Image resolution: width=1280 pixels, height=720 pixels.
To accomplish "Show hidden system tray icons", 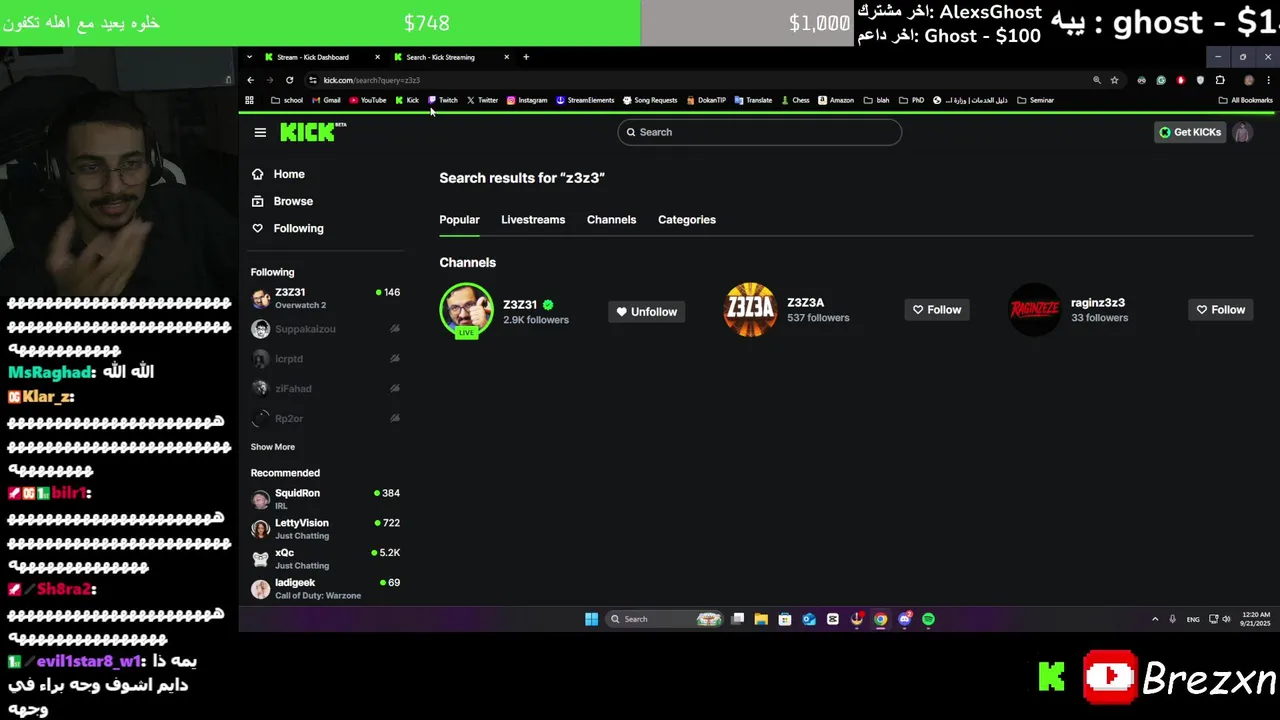I will pyautogui.click(x=1155, y=619).
